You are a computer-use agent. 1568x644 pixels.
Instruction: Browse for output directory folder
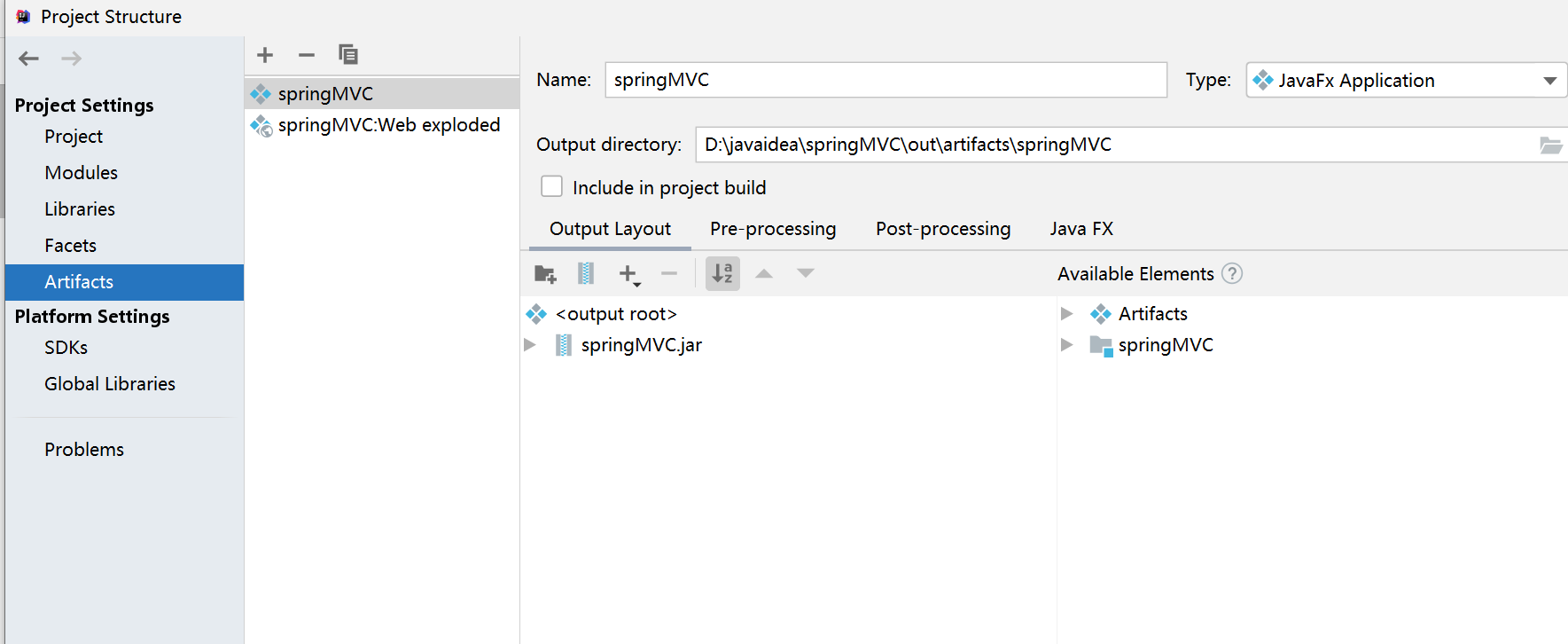[x=1550, y=145]
